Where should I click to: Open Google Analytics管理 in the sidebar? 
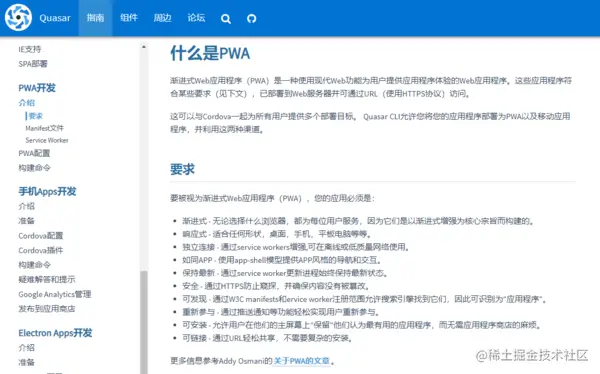[x=55, y=294]
